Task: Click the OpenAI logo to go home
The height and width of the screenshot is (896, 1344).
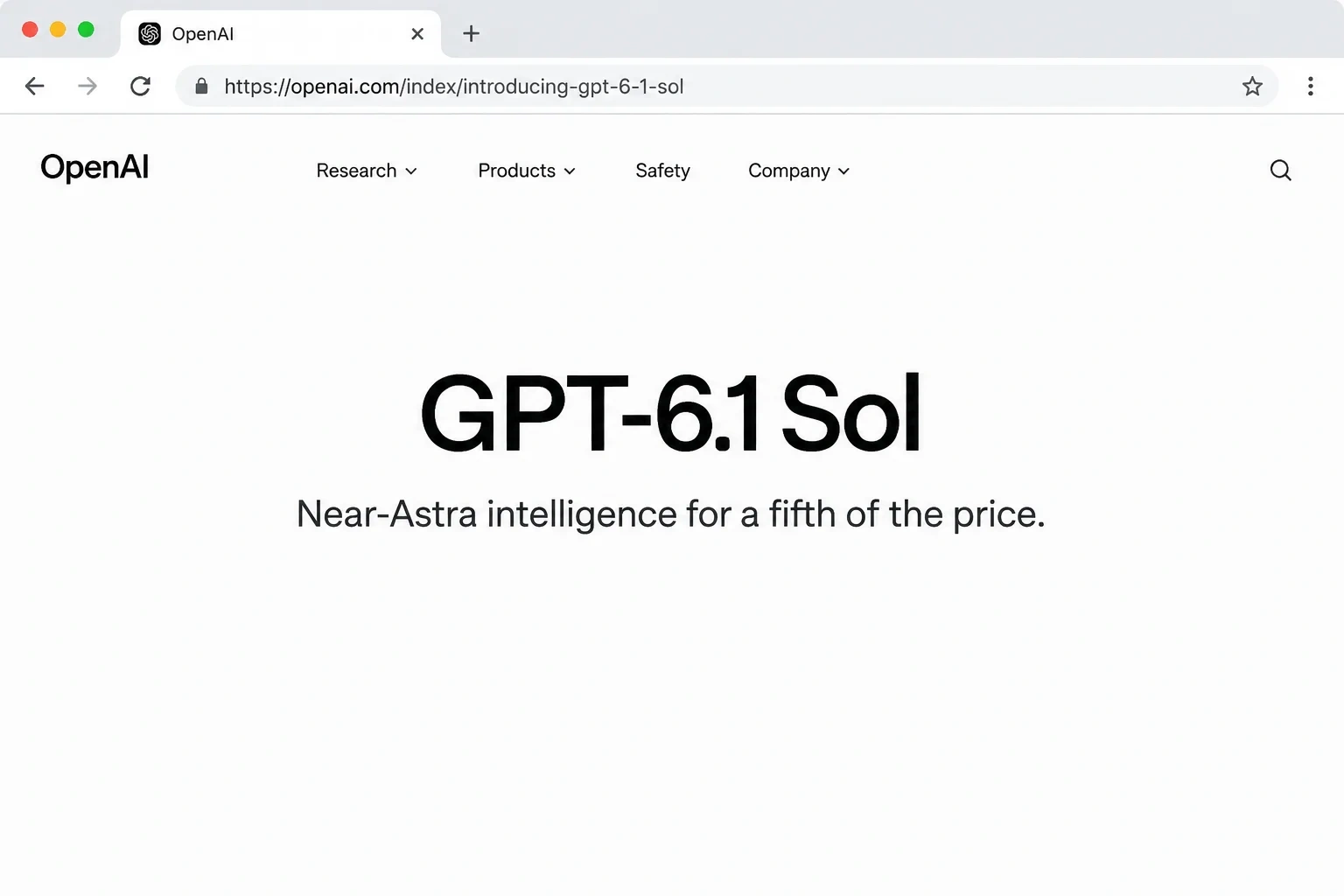Action: 94,167
